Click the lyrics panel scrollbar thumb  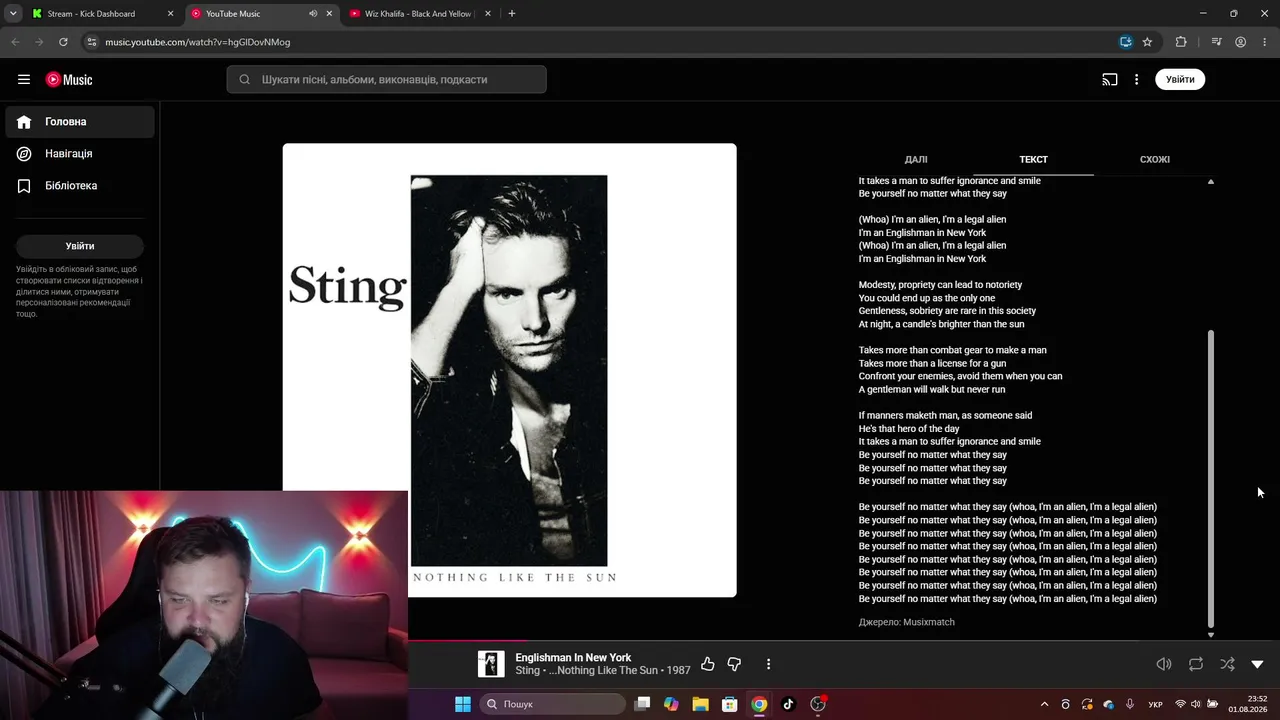pyautogui.click(x=1211, y=480)
